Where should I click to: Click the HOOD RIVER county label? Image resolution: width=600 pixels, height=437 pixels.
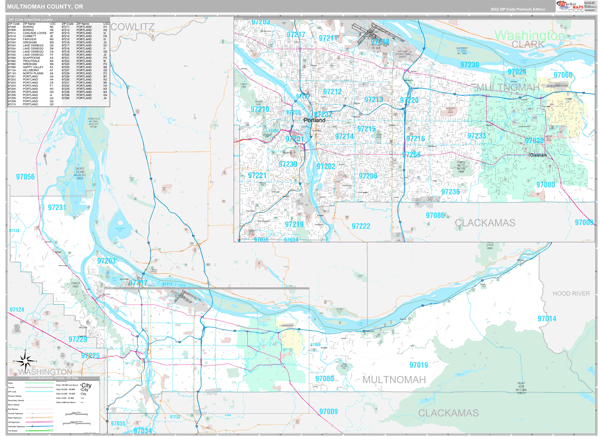click(574, 293)
